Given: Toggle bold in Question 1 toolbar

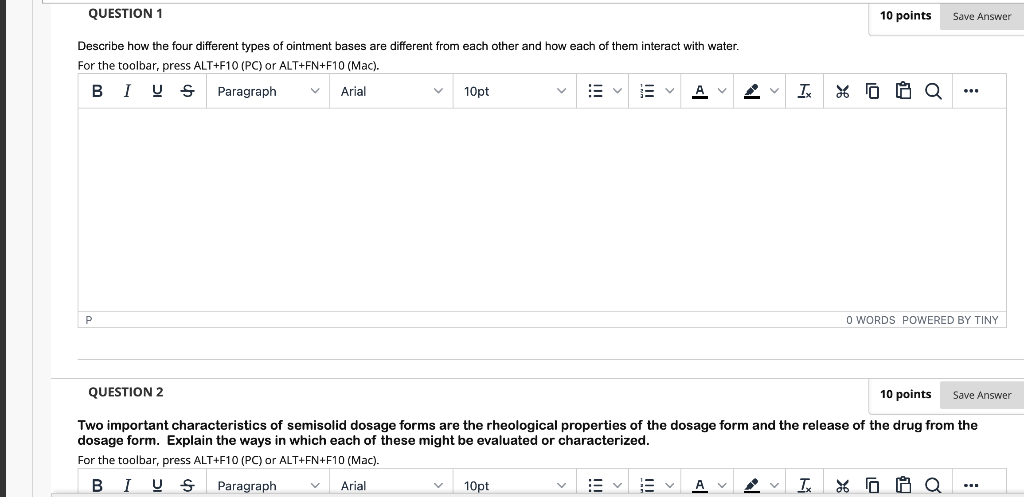Looking at the screenshot, I should [x=97, y=91].
